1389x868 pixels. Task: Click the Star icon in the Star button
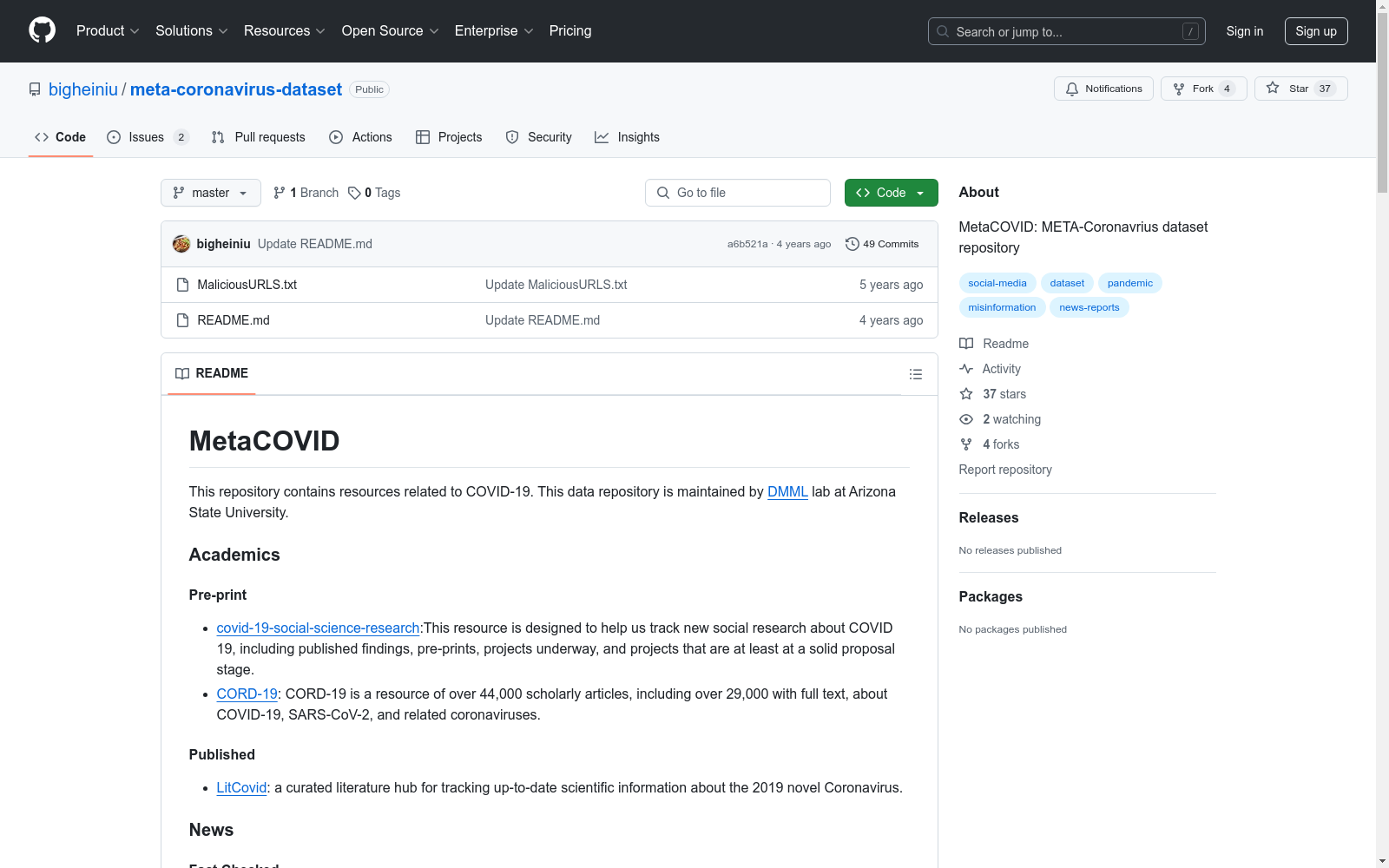pos(1273,88)
